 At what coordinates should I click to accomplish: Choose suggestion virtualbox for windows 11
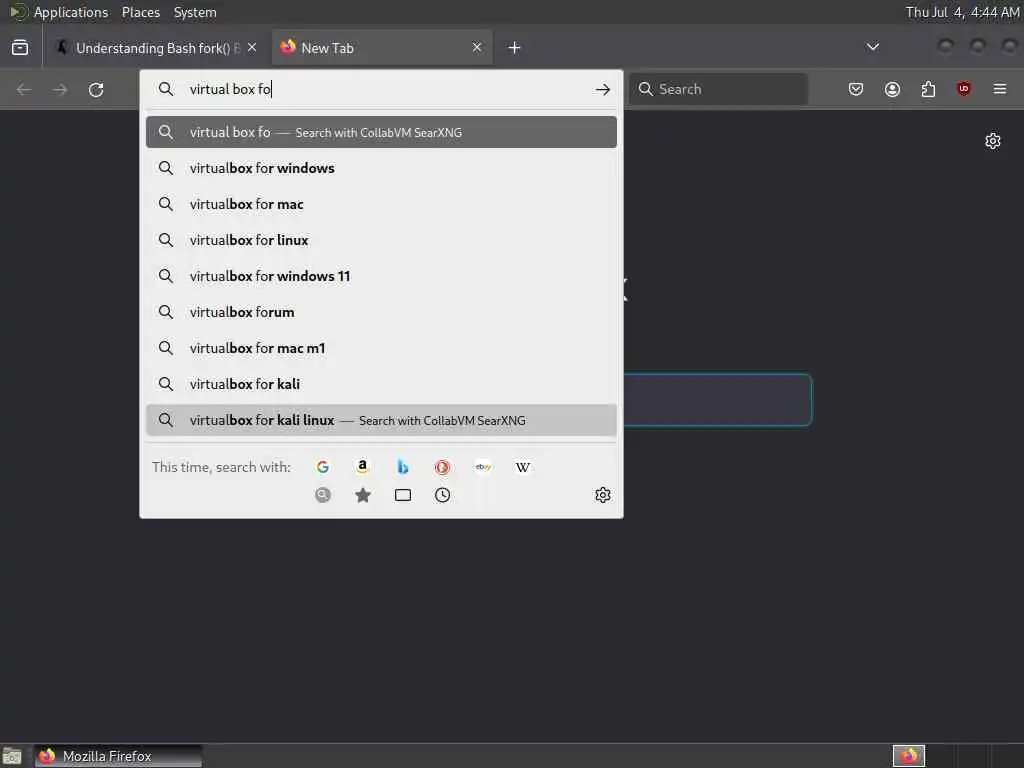(381, 276)
